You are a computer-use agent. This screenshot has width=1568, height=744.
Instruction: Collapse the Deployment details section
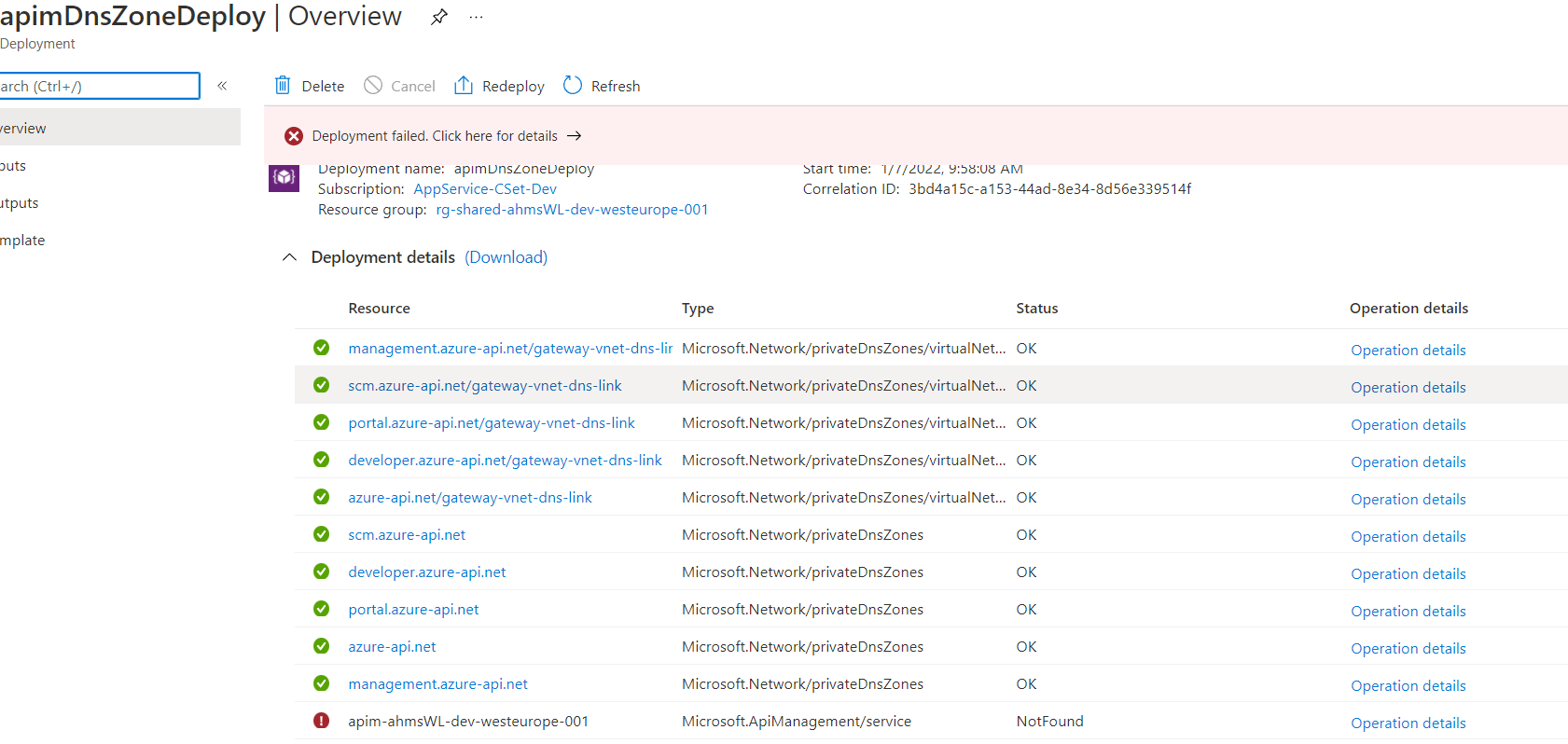coord(290,257)
